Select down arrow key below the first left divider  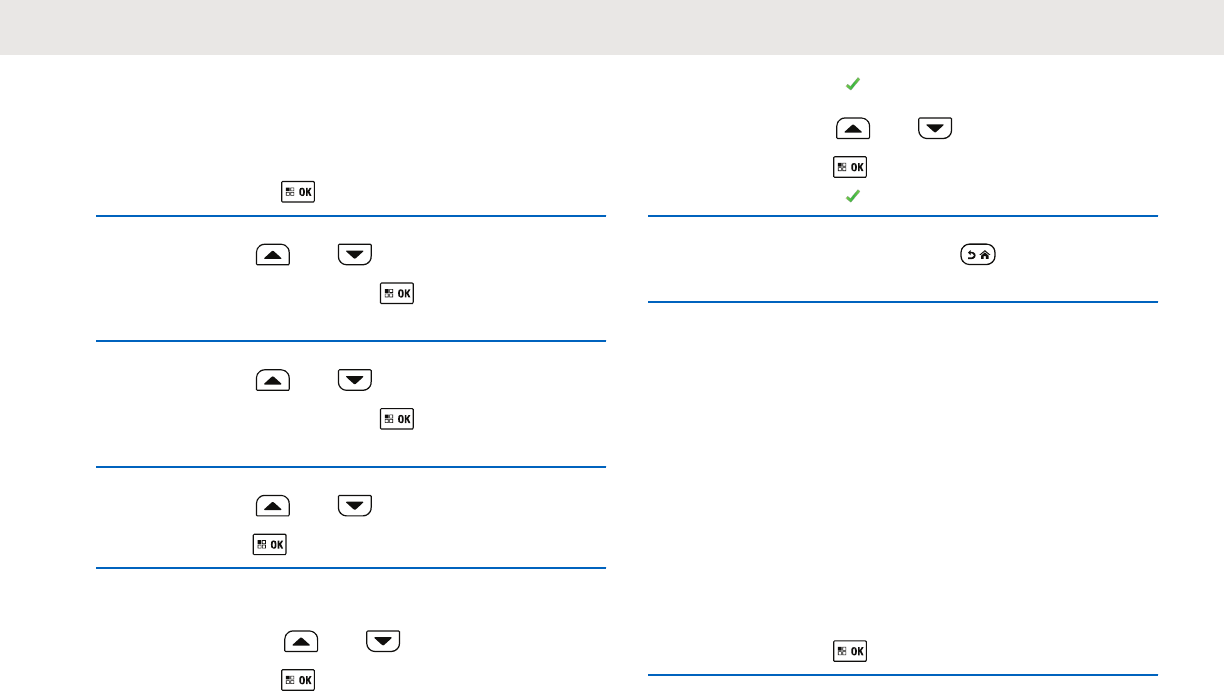[x=355, y=256]
